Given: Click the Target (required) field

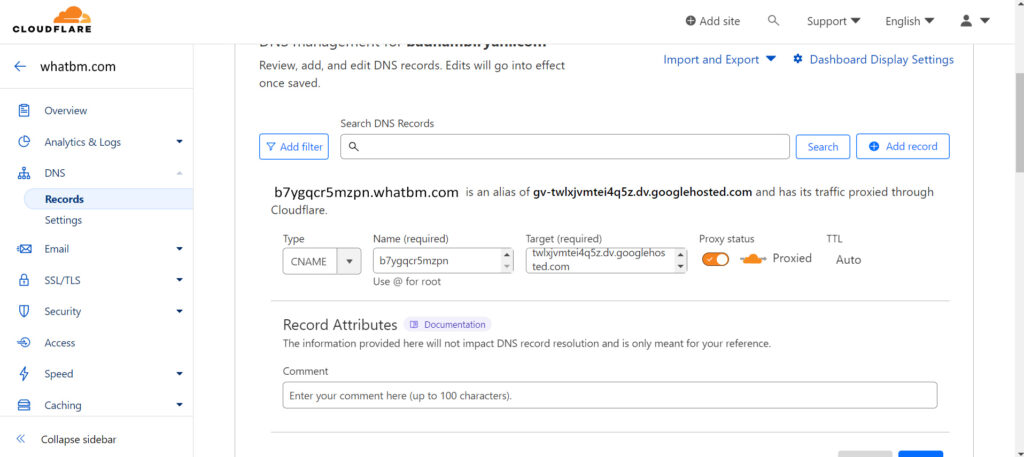Looking at the screenshot, I should tap(606, 260).
